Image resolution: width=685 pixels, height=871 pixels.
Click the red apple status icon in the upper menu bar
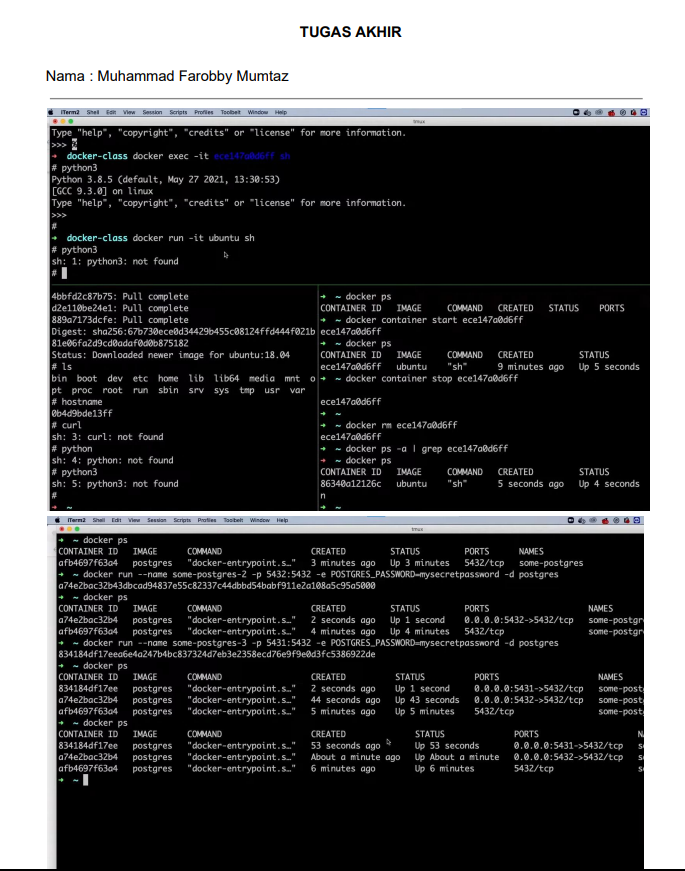tap(611, 112)
